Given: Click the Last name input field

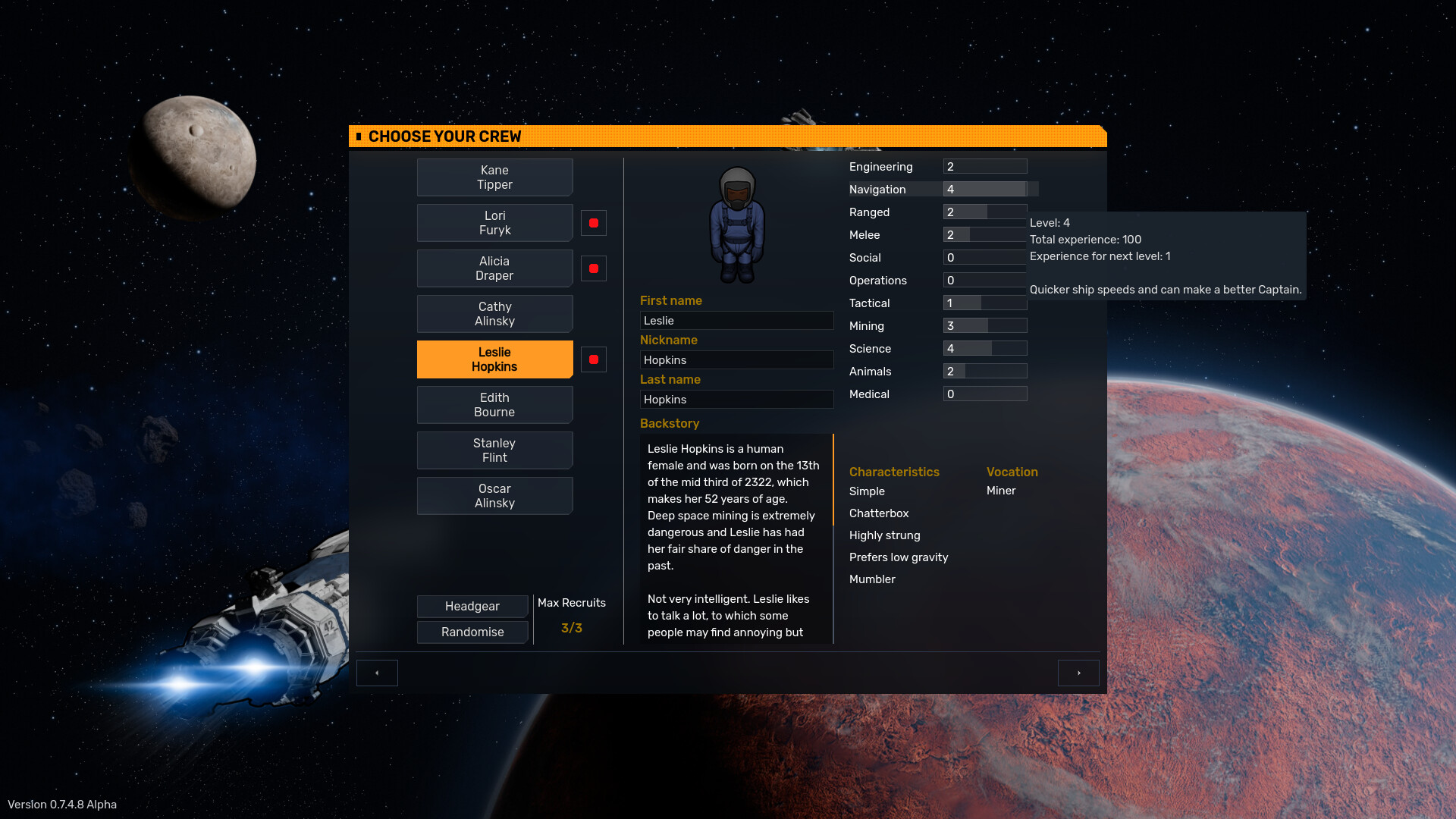Looking at the screenshot, I should [736, 399].
